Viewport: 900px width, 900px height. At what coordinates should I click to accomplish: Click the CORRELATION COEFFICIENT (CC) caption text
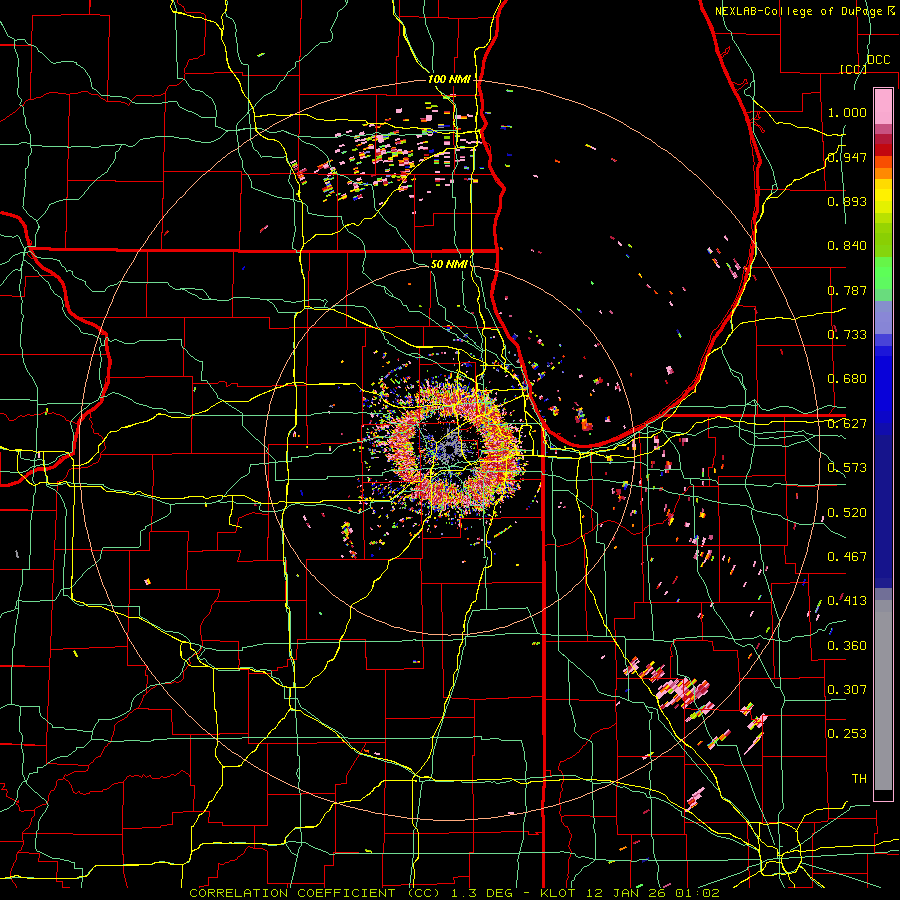tap(315, 893)
